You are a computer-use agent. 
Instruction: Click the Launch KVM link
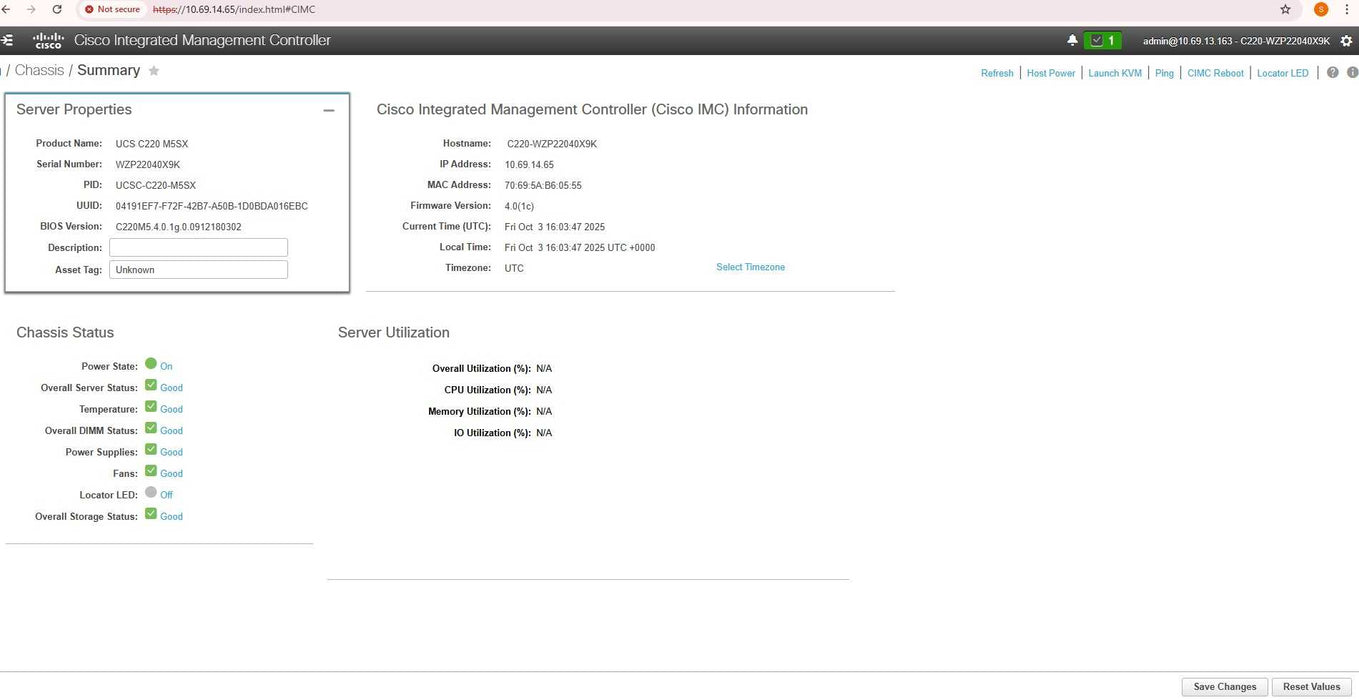(x=1114, y=73)
